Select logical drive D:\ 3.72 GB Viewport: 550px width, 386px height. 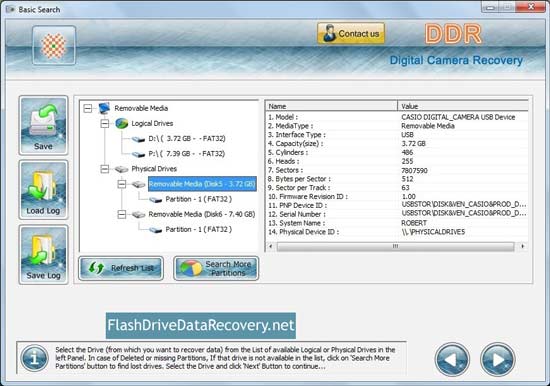click(187, 139)
